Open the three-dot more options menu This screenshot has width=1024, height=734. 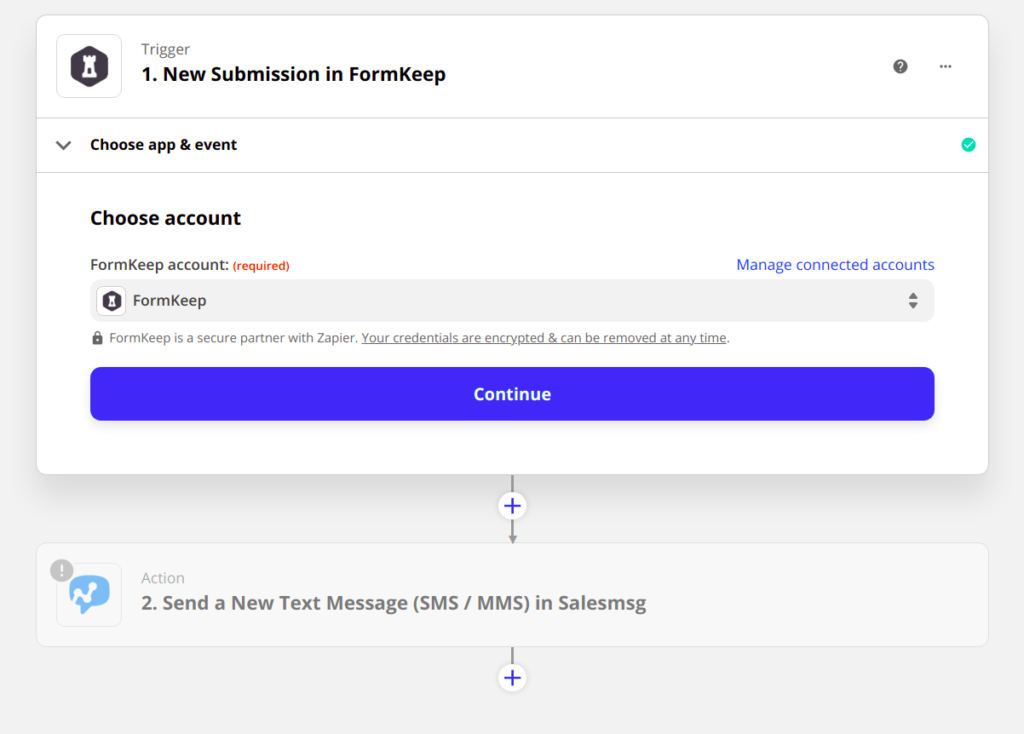(945, 66)
